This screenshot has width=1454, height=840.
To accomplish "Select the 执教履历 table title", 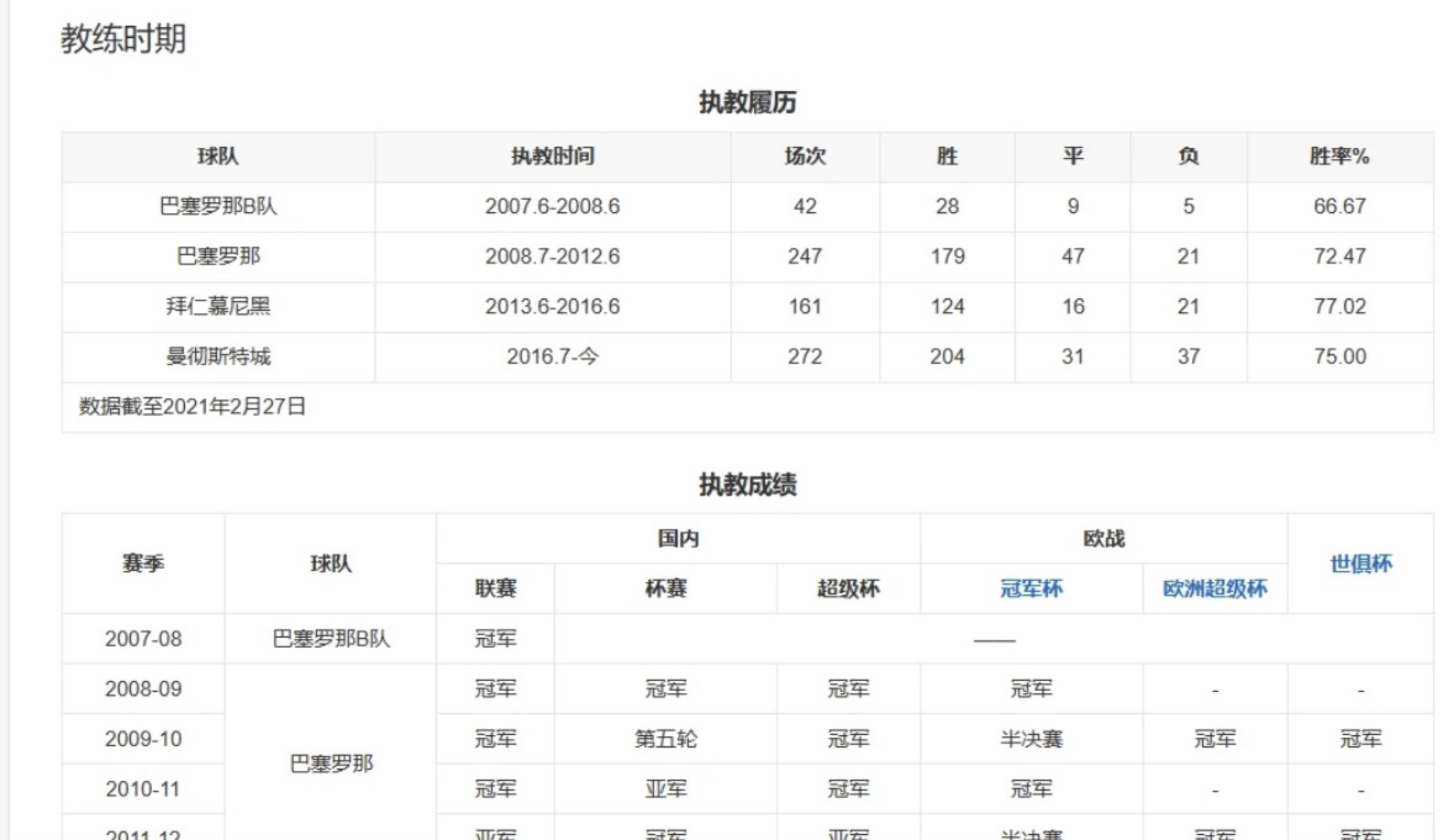I will (x=747, y=102).
